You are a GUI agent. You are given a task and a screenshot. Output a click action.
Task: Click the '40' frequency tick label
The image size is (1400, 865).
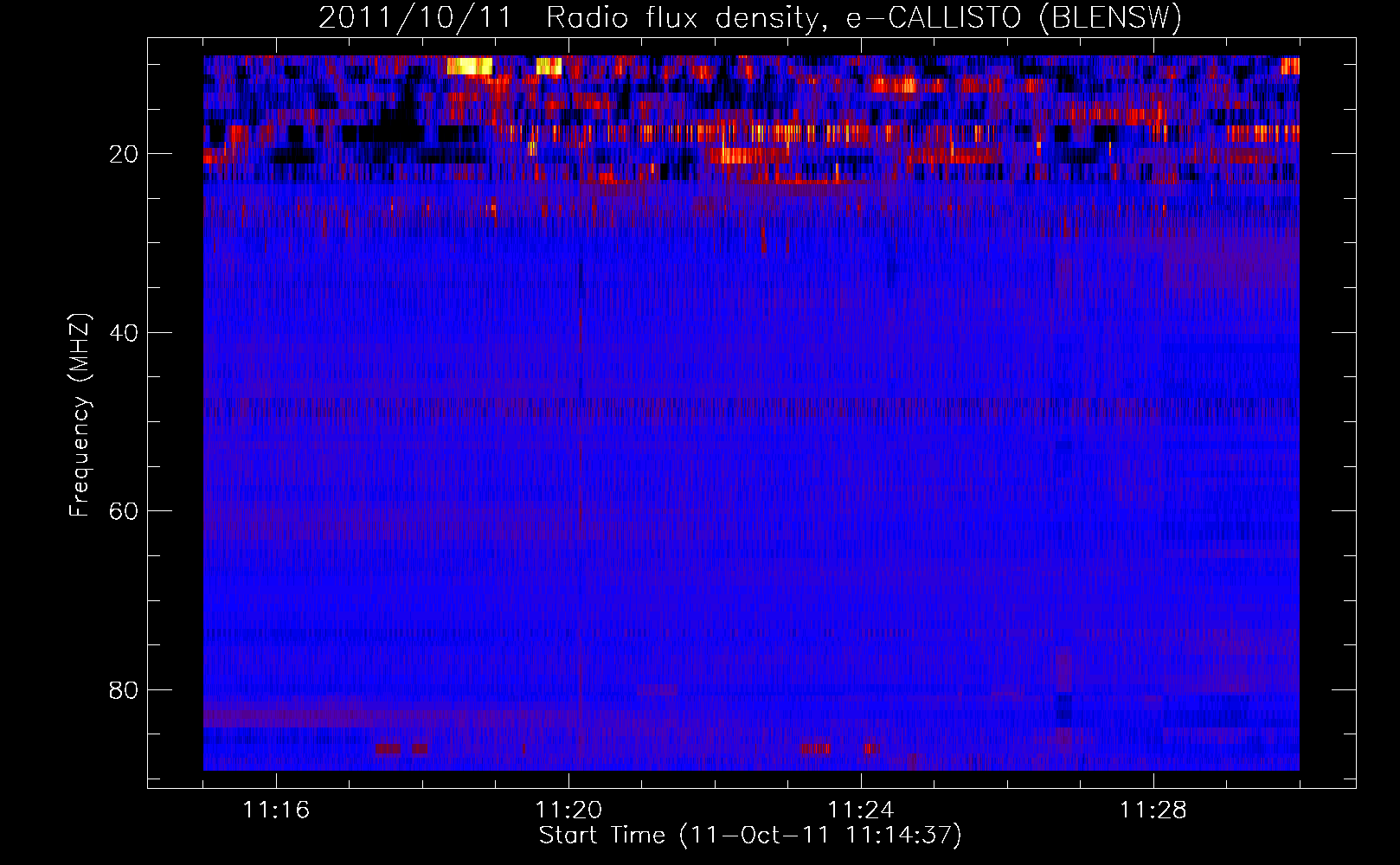(x=125, y=333)
